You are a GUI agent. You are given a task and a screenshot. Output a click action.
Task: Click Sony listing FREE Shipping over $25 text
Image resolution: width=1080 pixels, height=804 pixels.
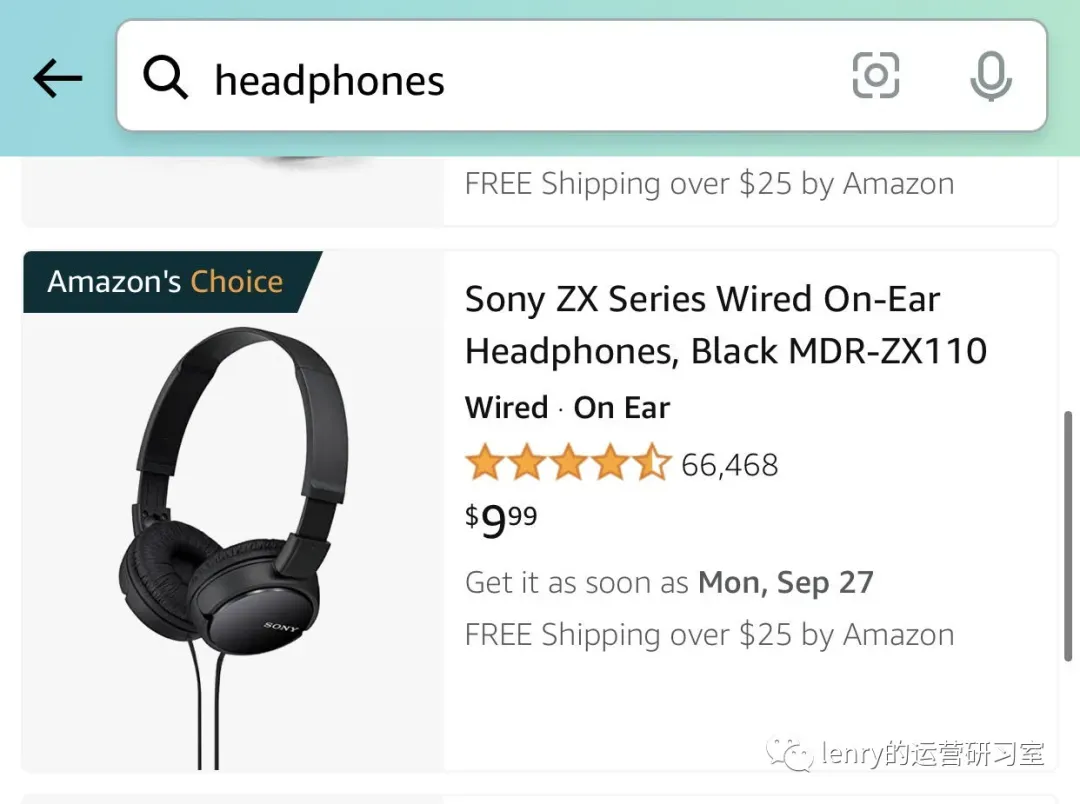click(709, 635)
